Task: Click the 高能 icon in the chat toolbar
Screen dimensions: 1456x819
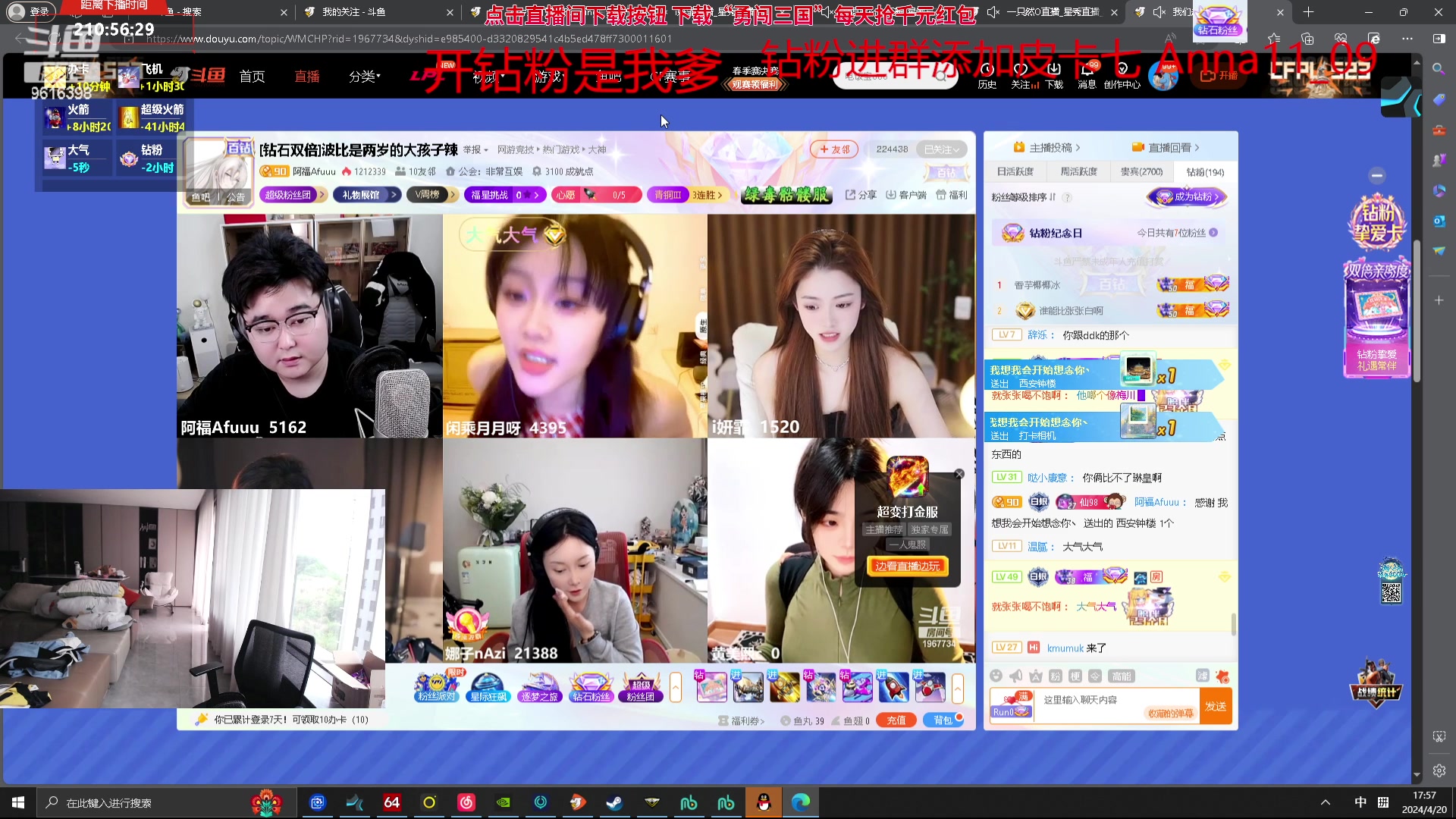Action: 1122,676
